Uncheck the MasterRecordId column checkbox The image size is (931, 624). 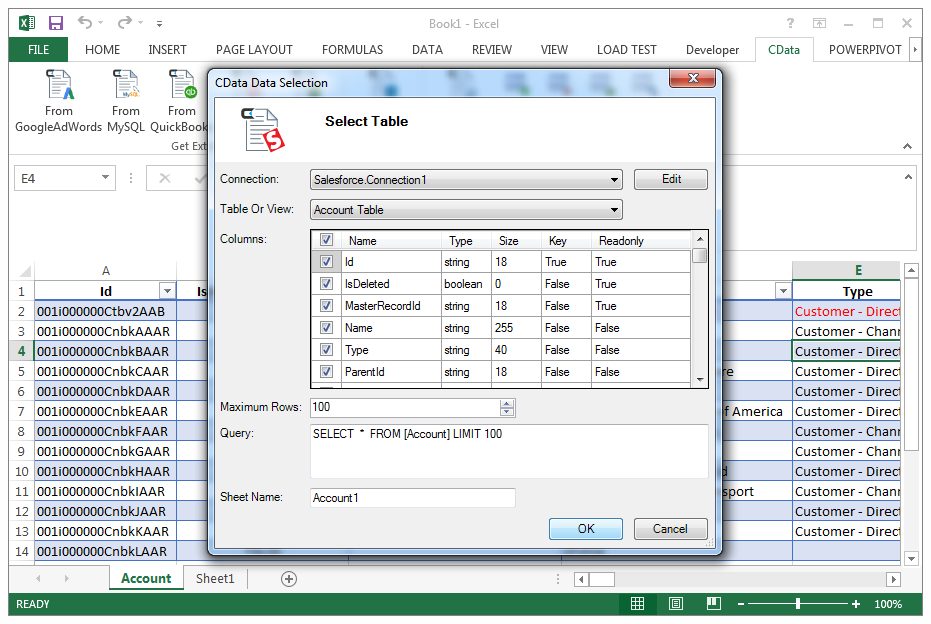[326, 306]
